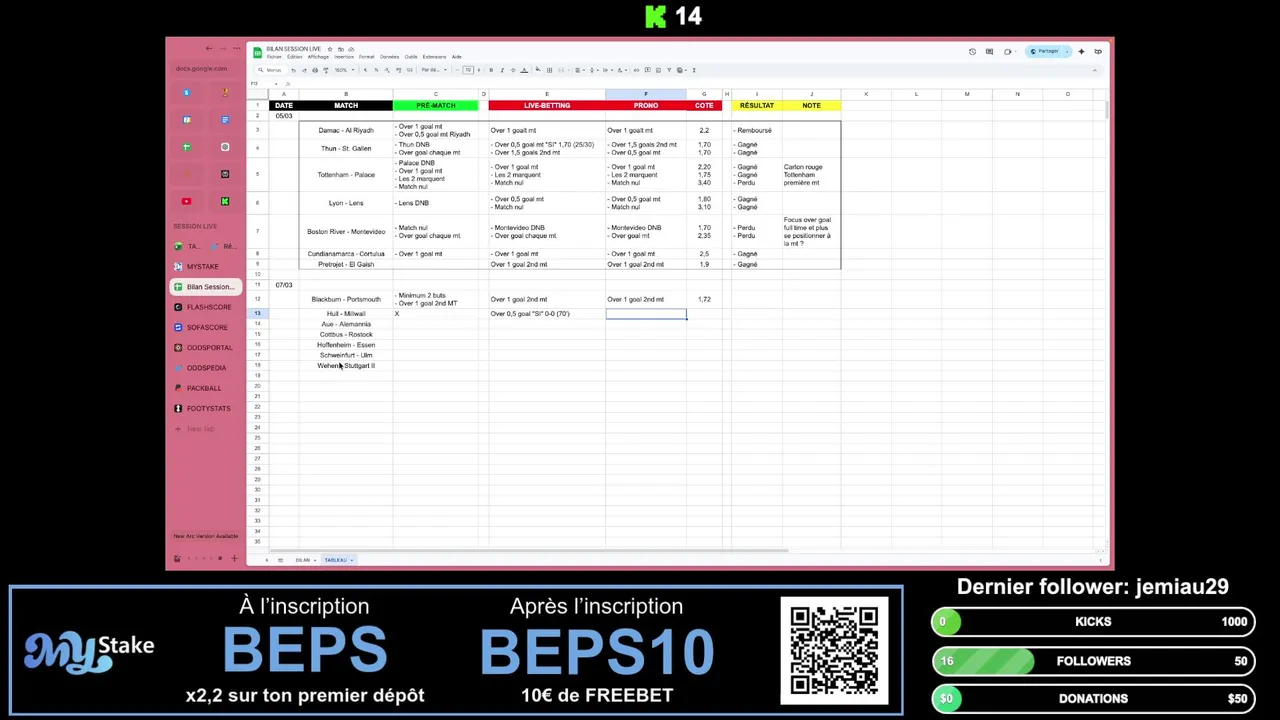Click the Menus search box
Screen dimensions: 1280x720
[x=271, y=70]
